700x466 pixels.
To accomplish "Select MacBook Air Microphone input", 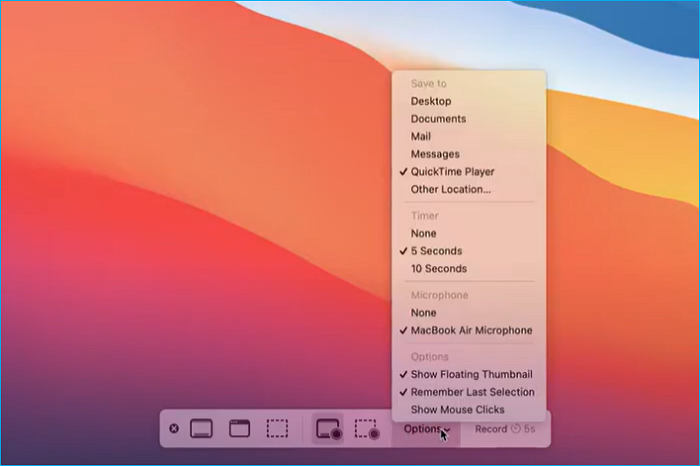I will (471, 330).
